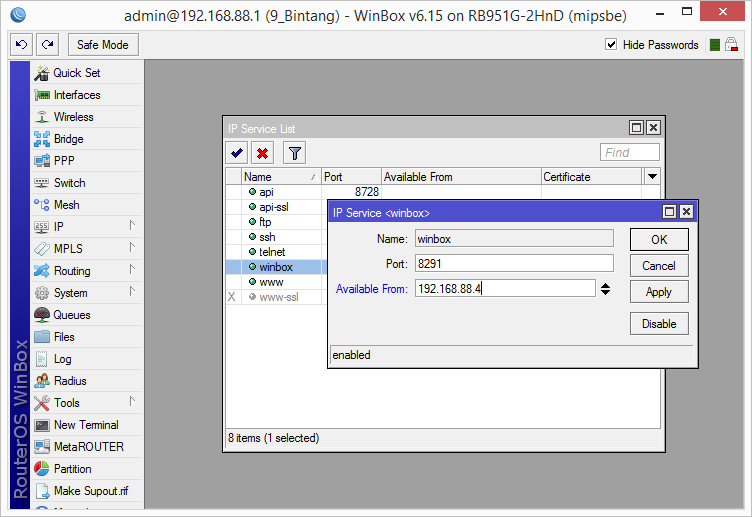
Task: Click OK in IP Service dialog
Action: pyautogui.click(x=659, y=239)
